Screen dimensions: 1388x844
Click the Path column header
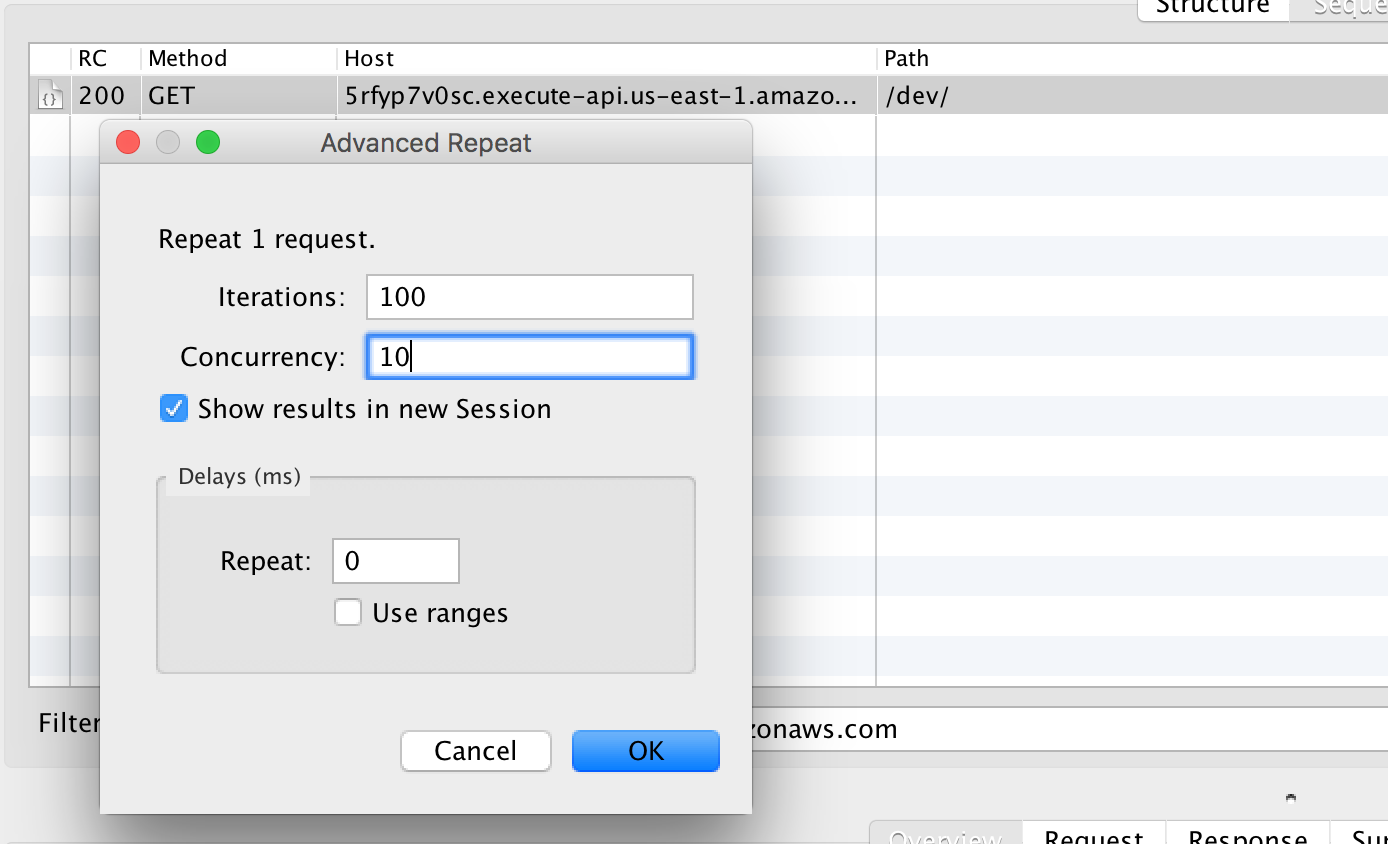point(907,59)
